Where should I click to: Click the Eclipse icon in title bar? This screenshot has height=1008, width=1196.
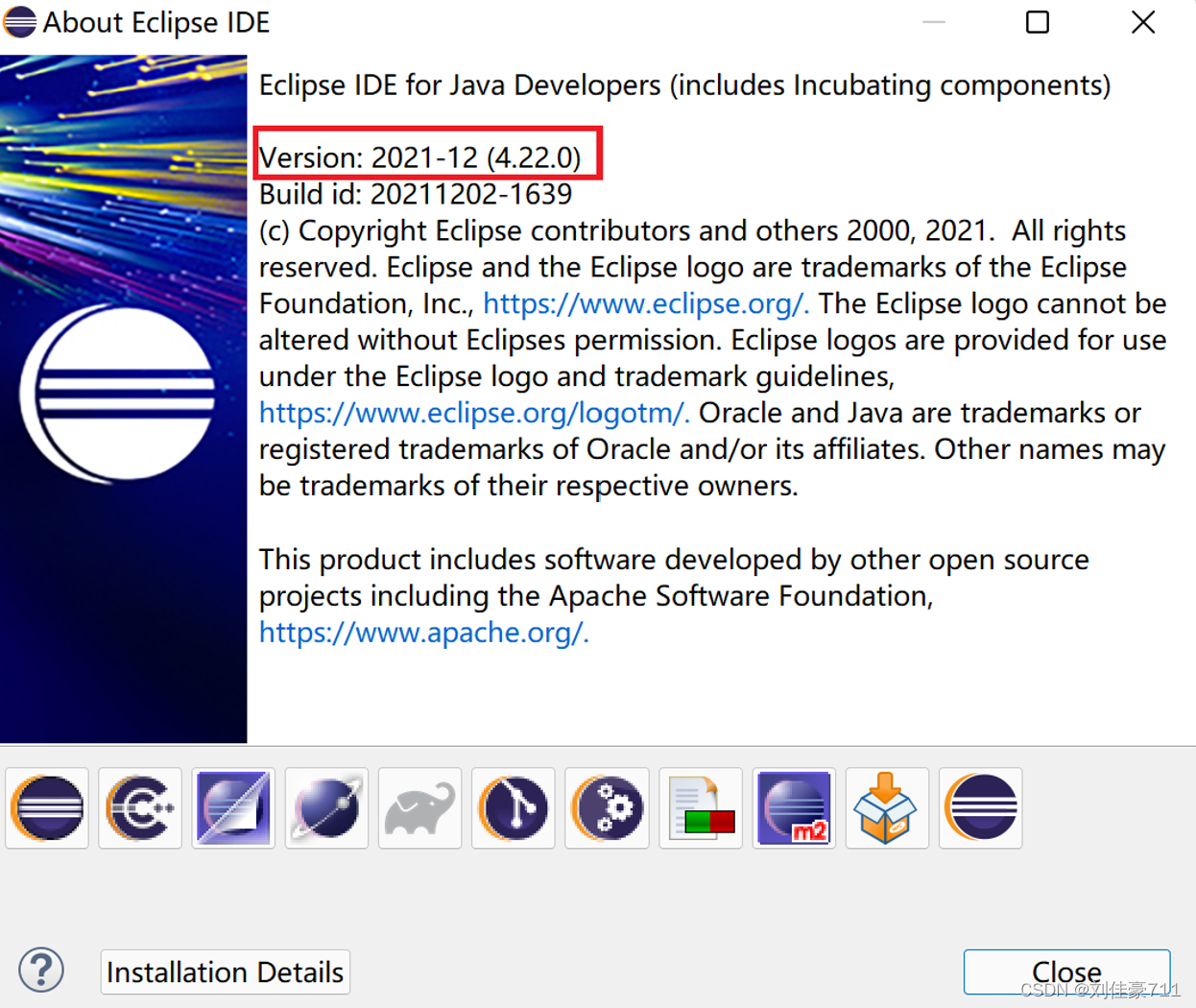coord(19,22)
